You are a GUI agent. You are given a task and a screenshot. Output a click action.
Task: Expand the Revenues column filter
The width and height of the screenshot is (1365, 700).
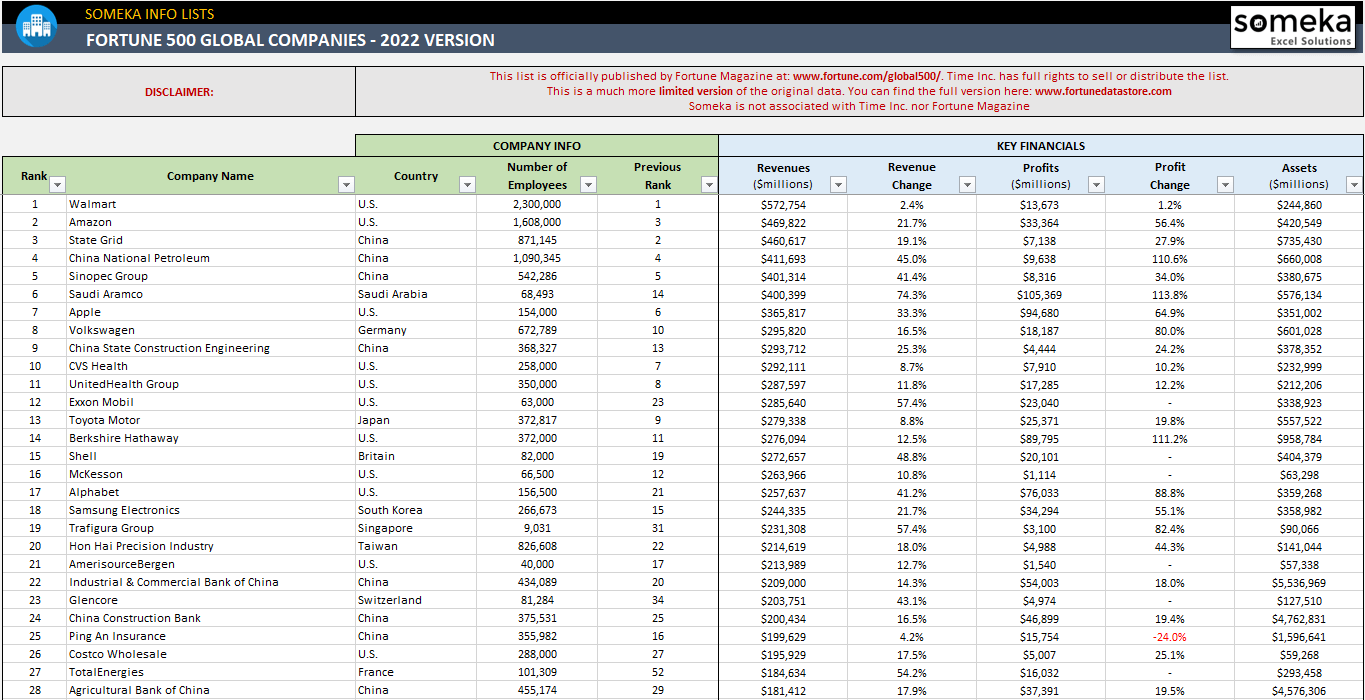click(x=837, y=185)
